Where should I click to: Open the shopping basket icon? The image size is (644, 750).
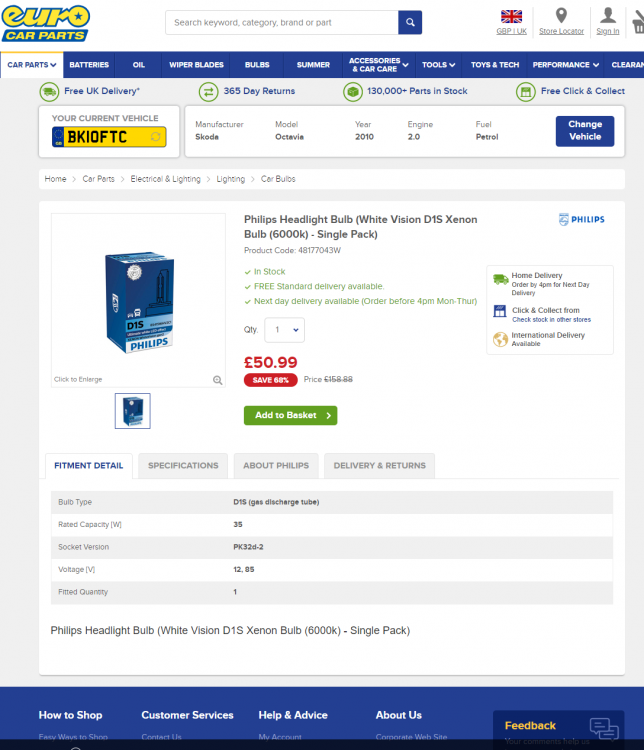click(638, 23)
